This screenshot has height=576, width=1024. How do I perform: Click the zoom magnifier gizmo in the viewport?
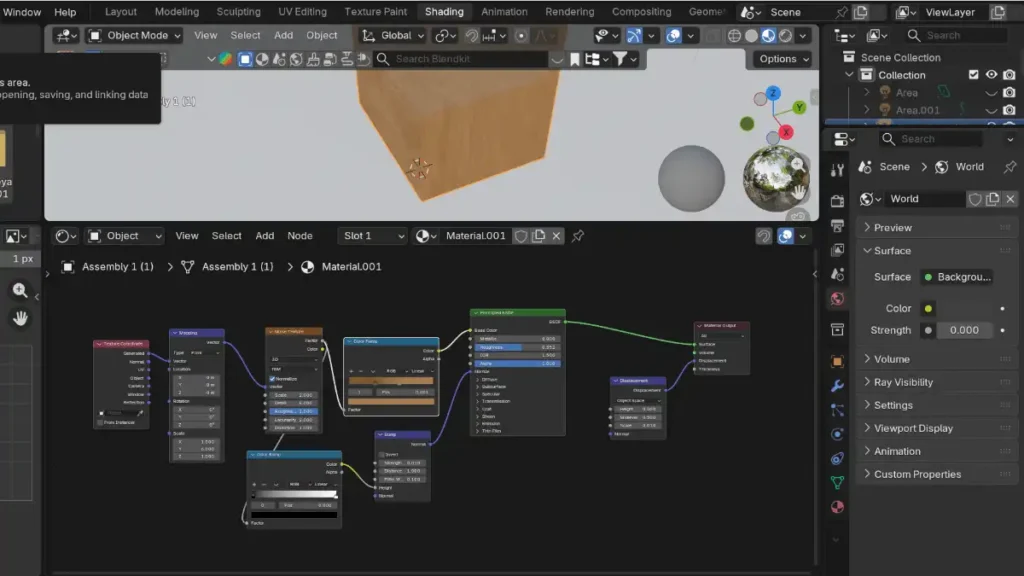click(797, 164)
